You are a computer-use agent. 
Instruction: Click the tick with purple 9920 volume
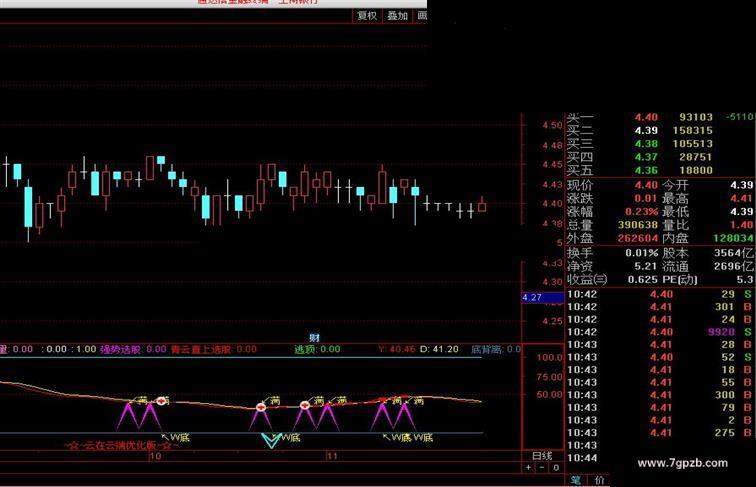pyautogui.click(x=660, y=332)
